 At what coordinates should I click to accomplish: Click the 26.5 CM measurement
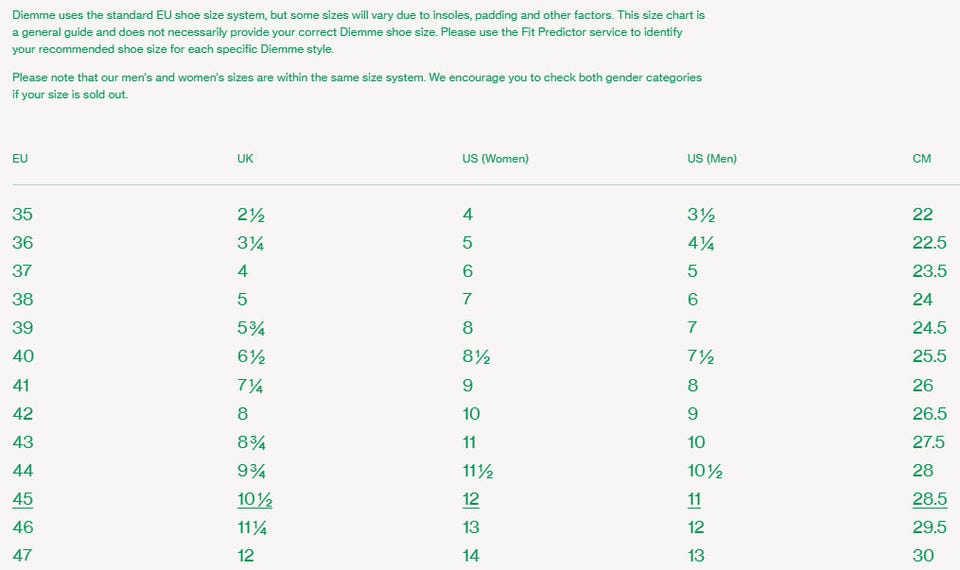point(929,413)
